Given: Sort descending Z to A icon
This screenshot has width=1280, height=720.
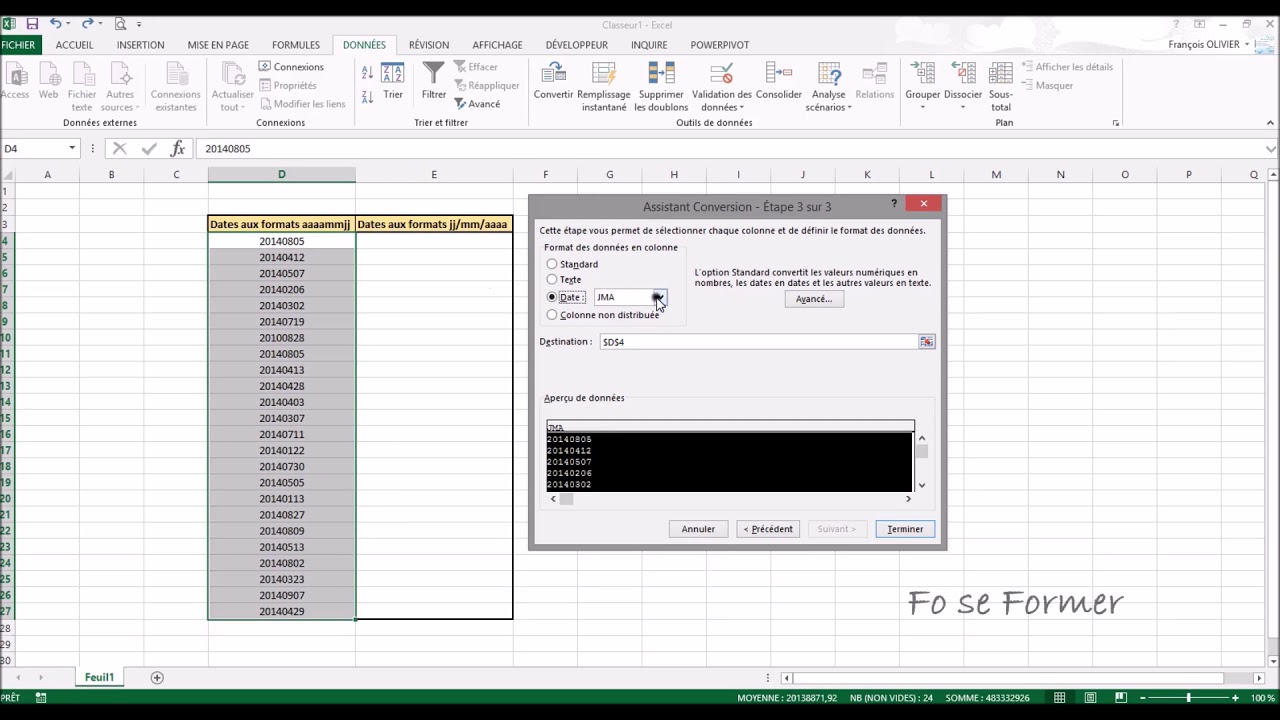Looking at the screenshot, I should pyautogui.click(x=367, y=95).
